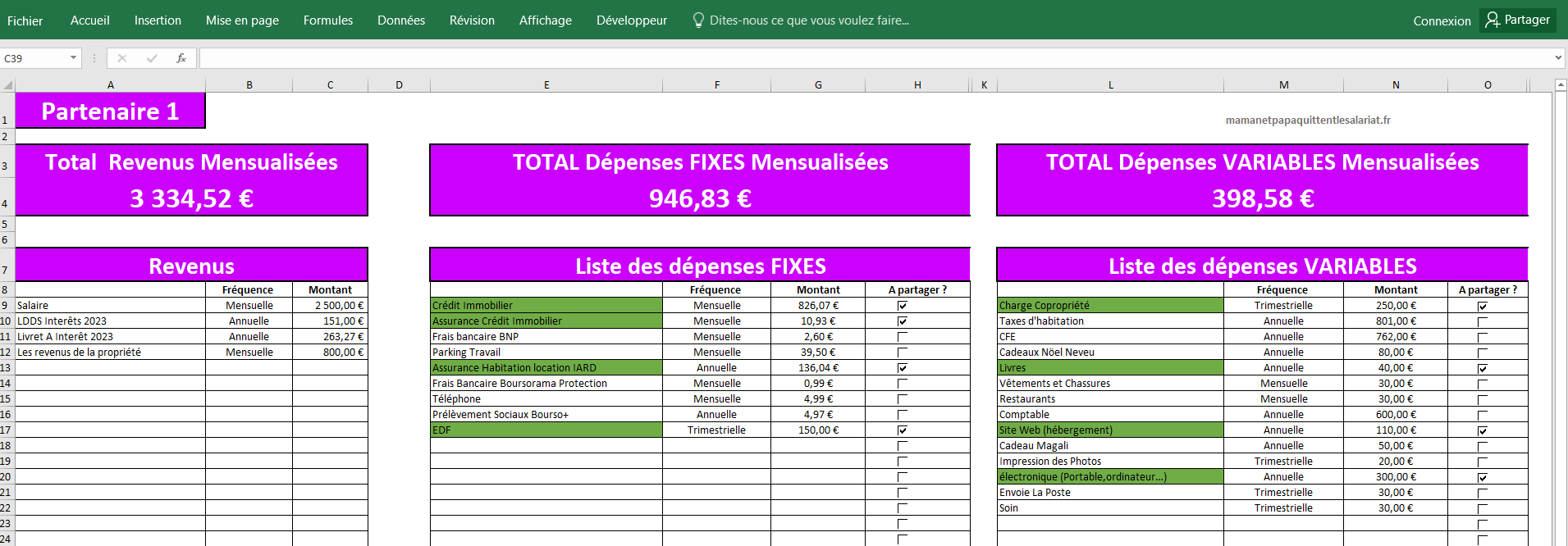Click the mamanetpapaquittentlesalariat.fr text
The height and width of the screenshot is (546, 1568).
point(1308,121)
